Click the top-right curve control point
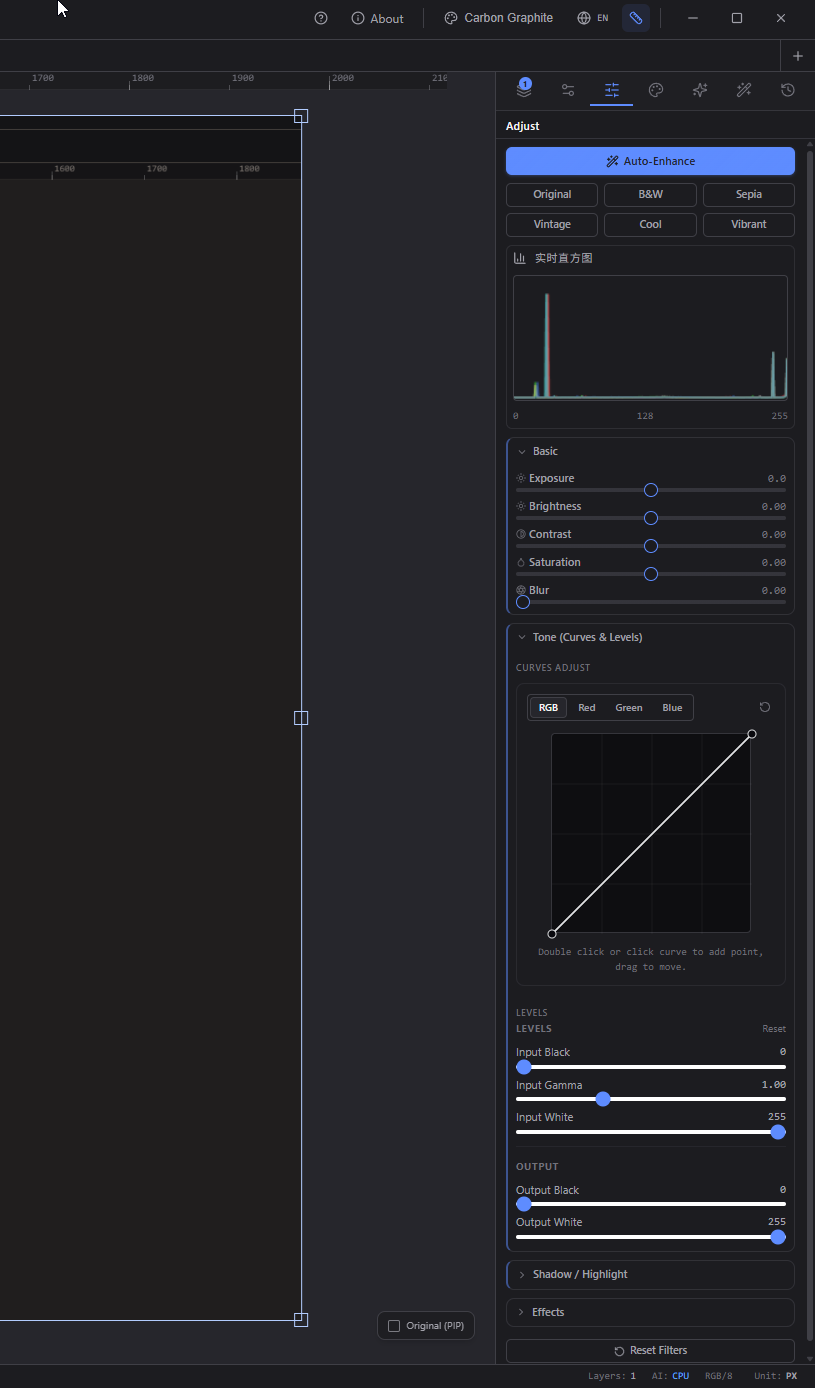 [x=752, y=734]
